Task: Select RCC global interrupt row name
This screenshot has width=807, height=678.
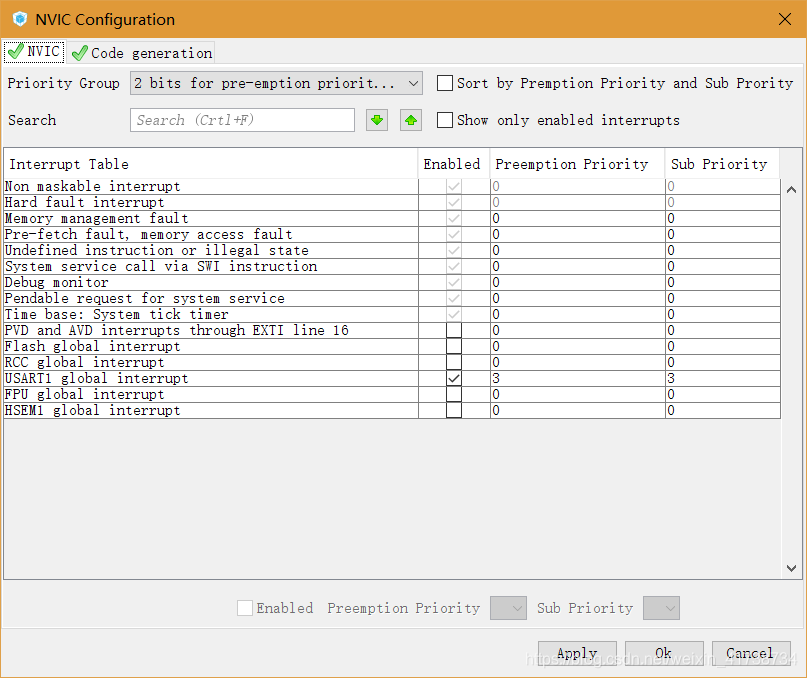Action: [84, 362]
